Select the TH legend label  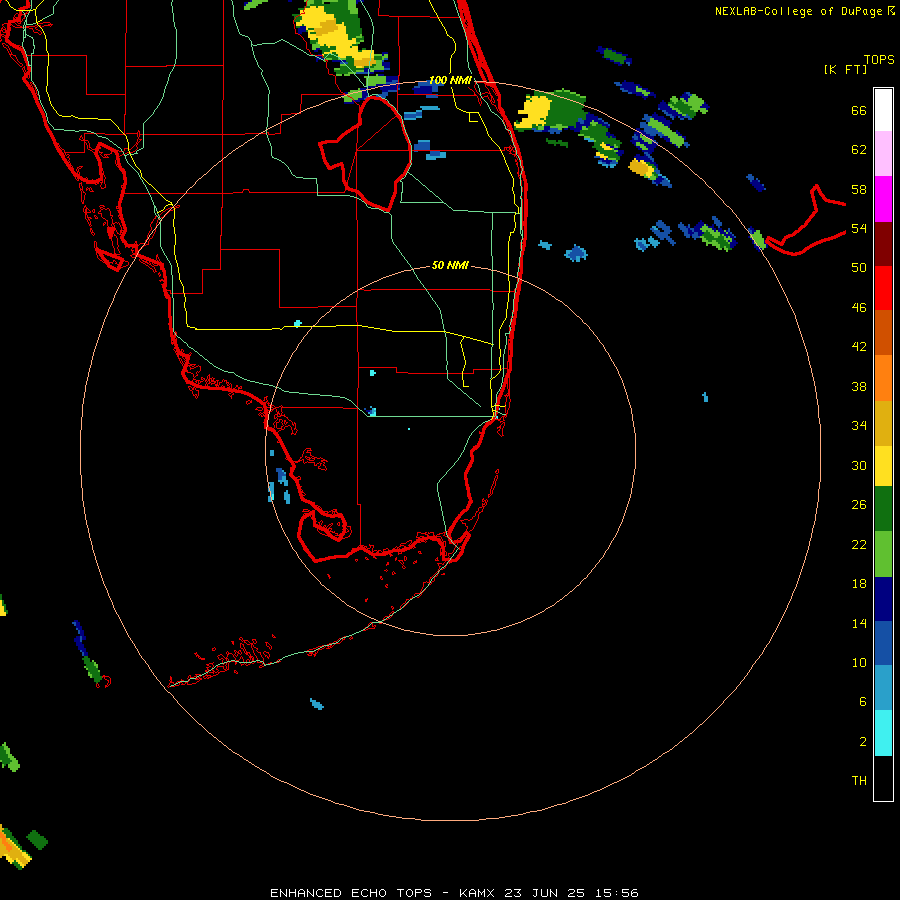coord(859,781)
